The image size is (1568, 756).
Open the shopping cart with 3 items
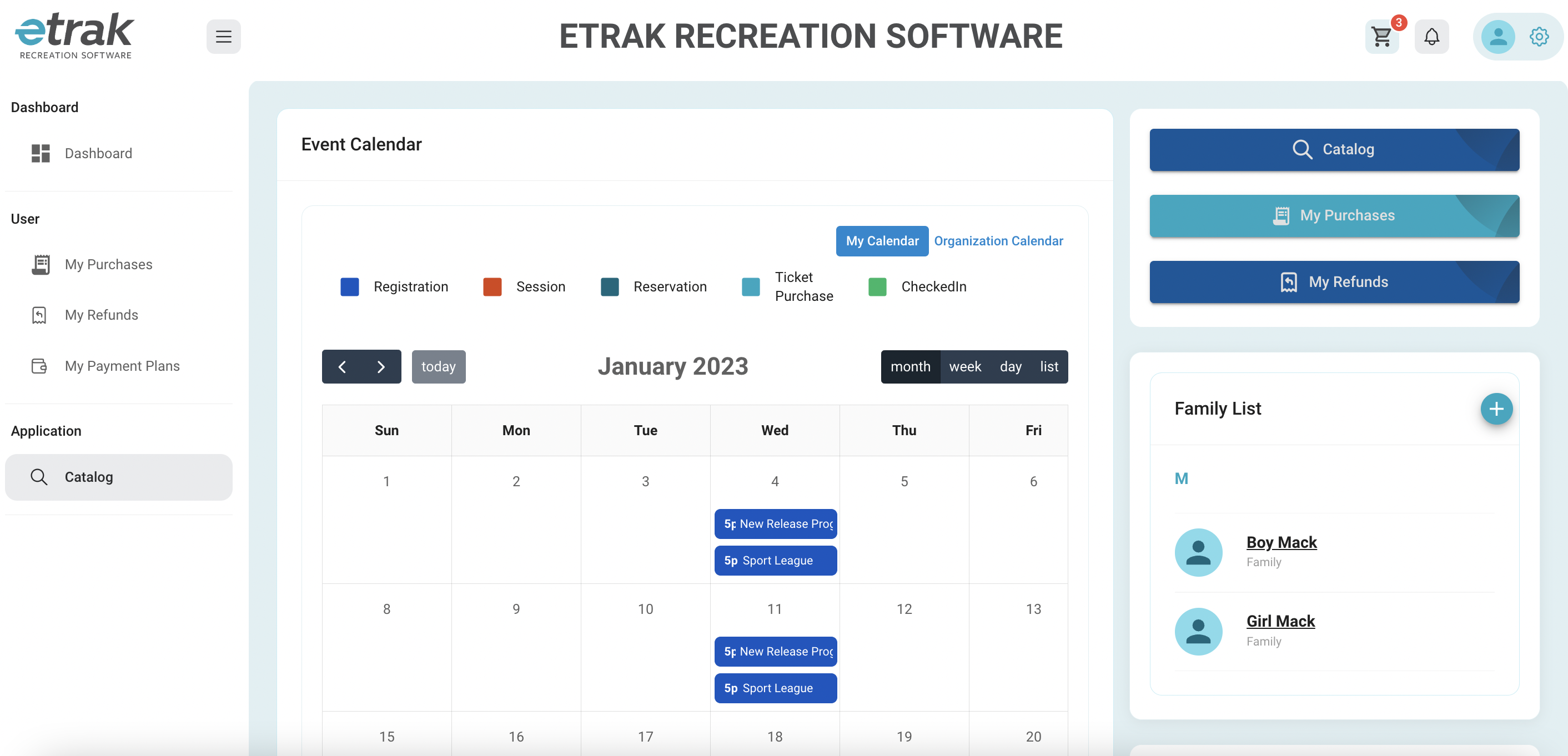tap(1383, 37)
